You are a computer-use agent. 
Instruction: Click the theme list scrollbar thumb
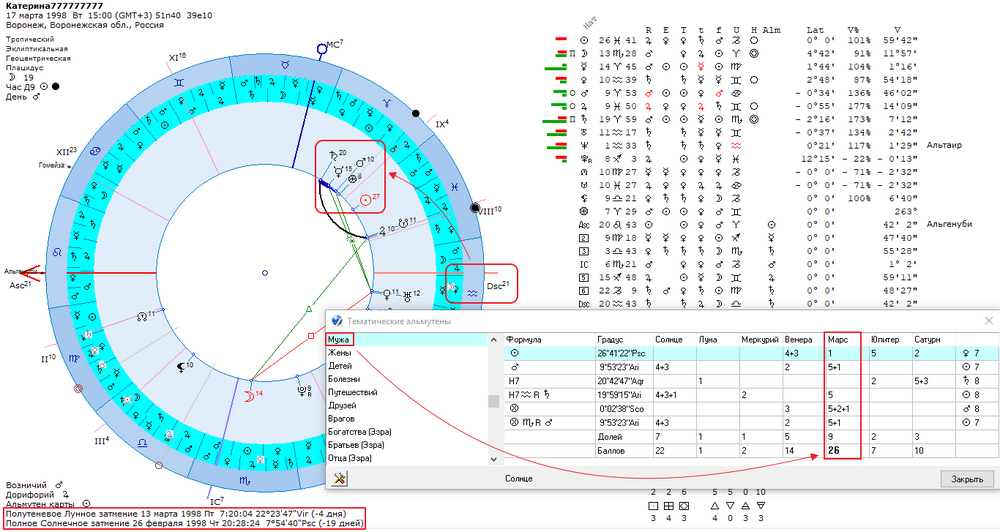coord(493,401)
